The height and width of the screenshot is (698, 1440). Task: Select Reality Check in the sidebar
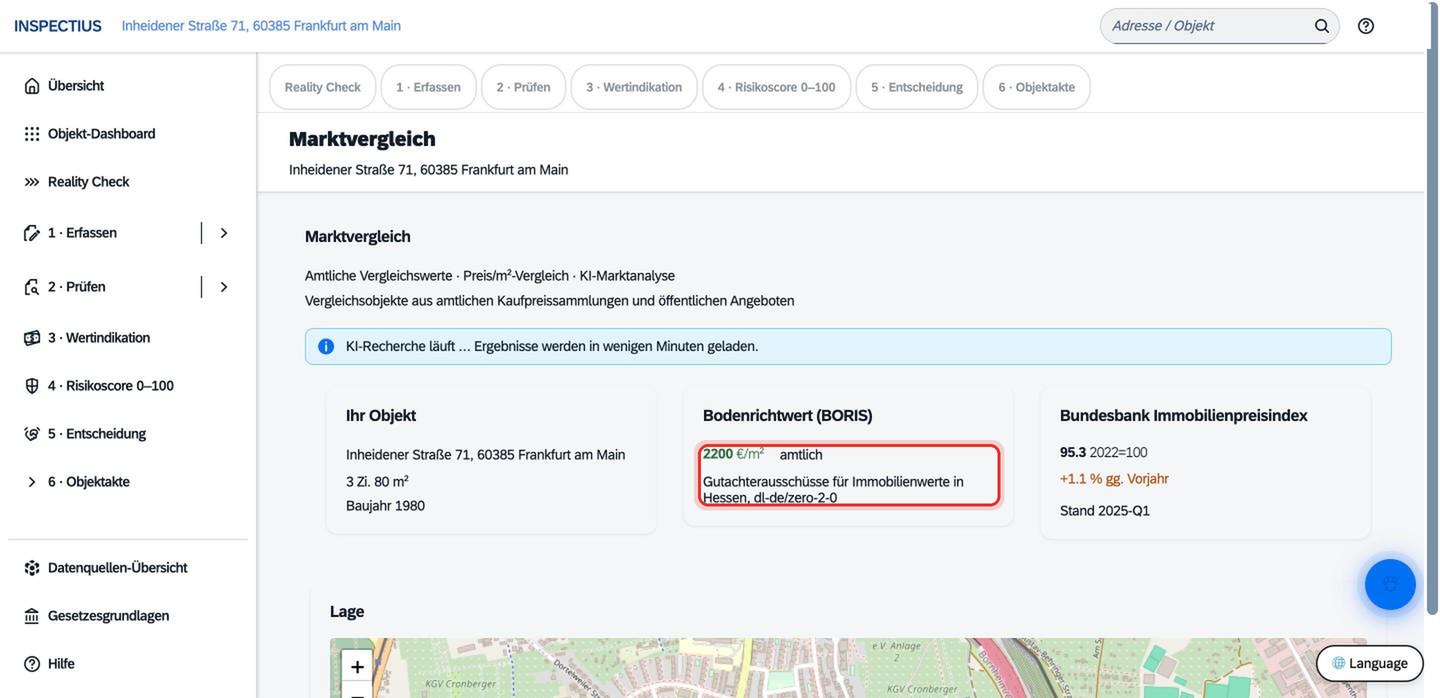pyautogui.click(x=128, y=182)
